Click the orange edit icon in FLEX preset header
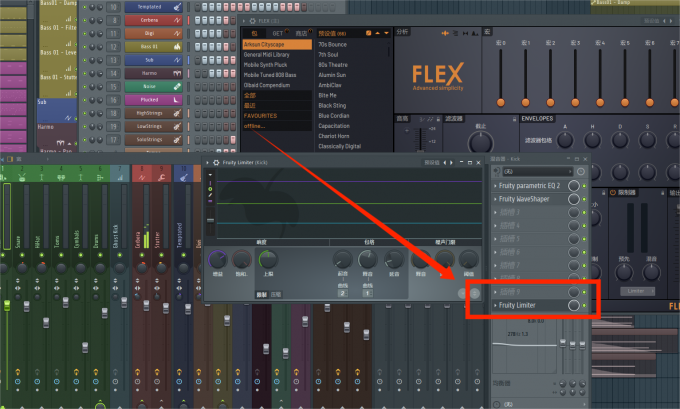Viewport: 680px width, 409px height. click(x=368, y=33)
